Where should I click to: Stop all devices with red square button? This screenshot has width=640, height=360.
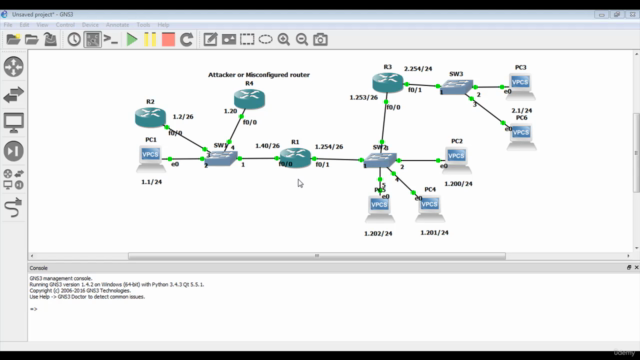coord(168,40)
